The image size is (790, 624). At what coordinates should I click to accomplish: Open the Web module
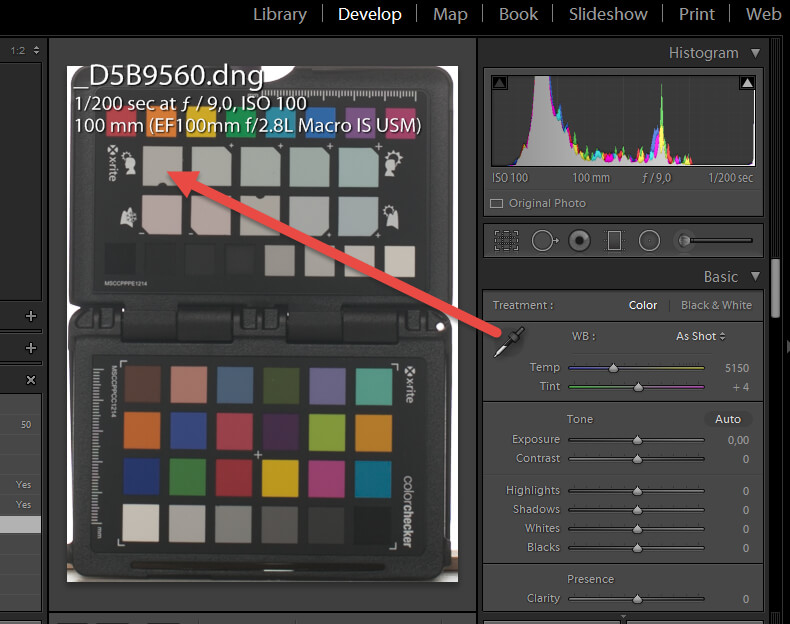(x=763, y=14)
